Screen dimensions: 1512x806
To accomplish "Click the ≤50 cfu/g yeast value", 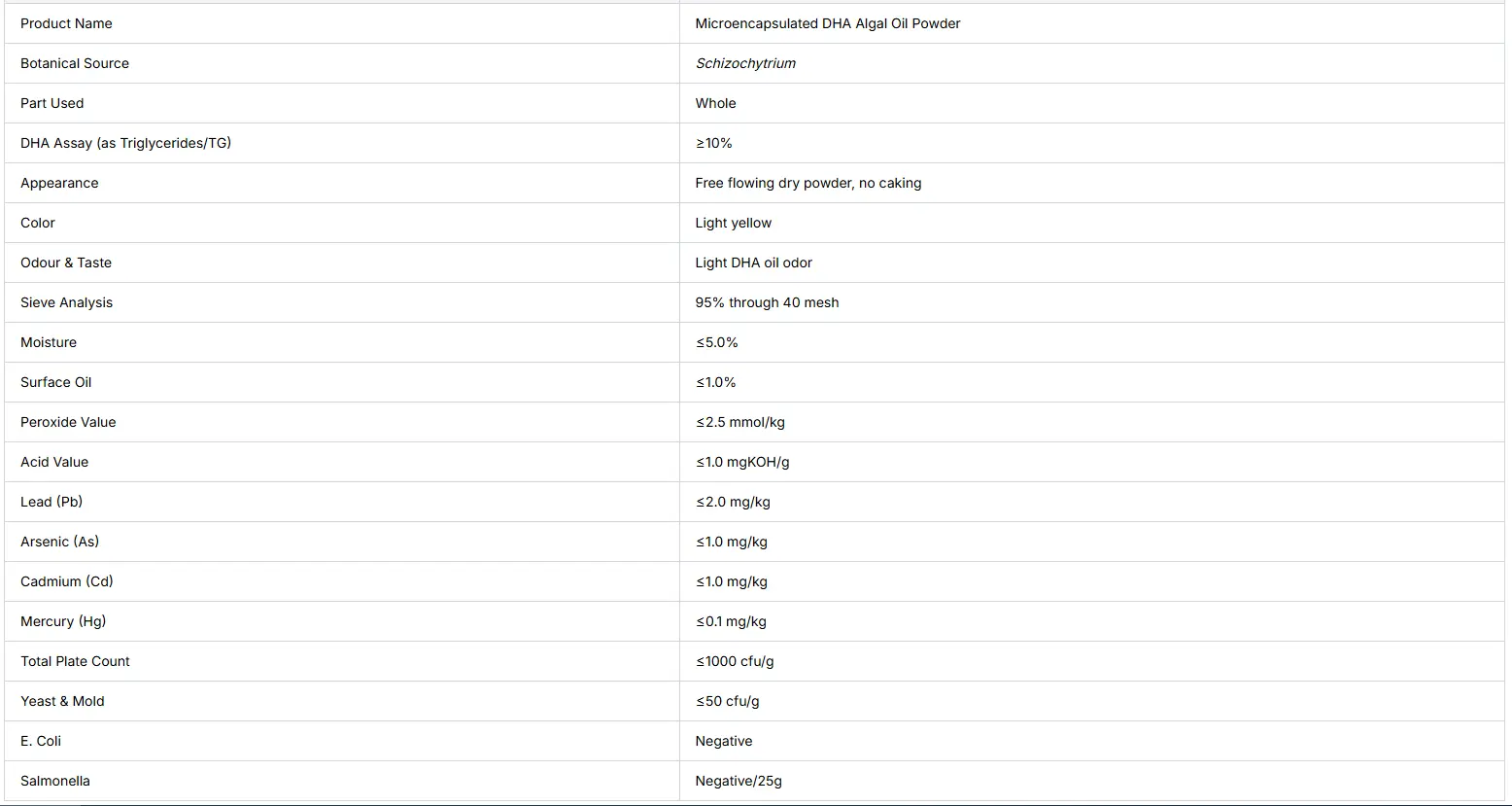I will pyautogui.click(x=728, y=701).
